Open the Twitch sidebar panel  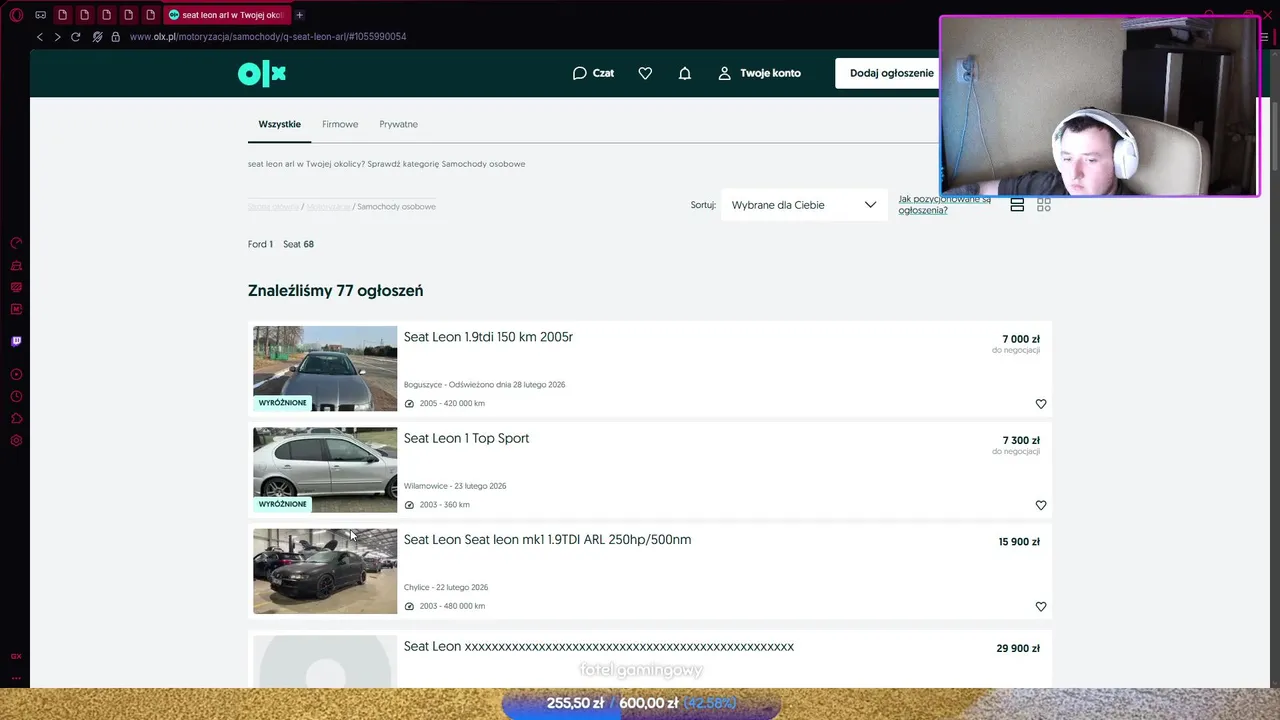pyautogui.click(x=16, y=341)
